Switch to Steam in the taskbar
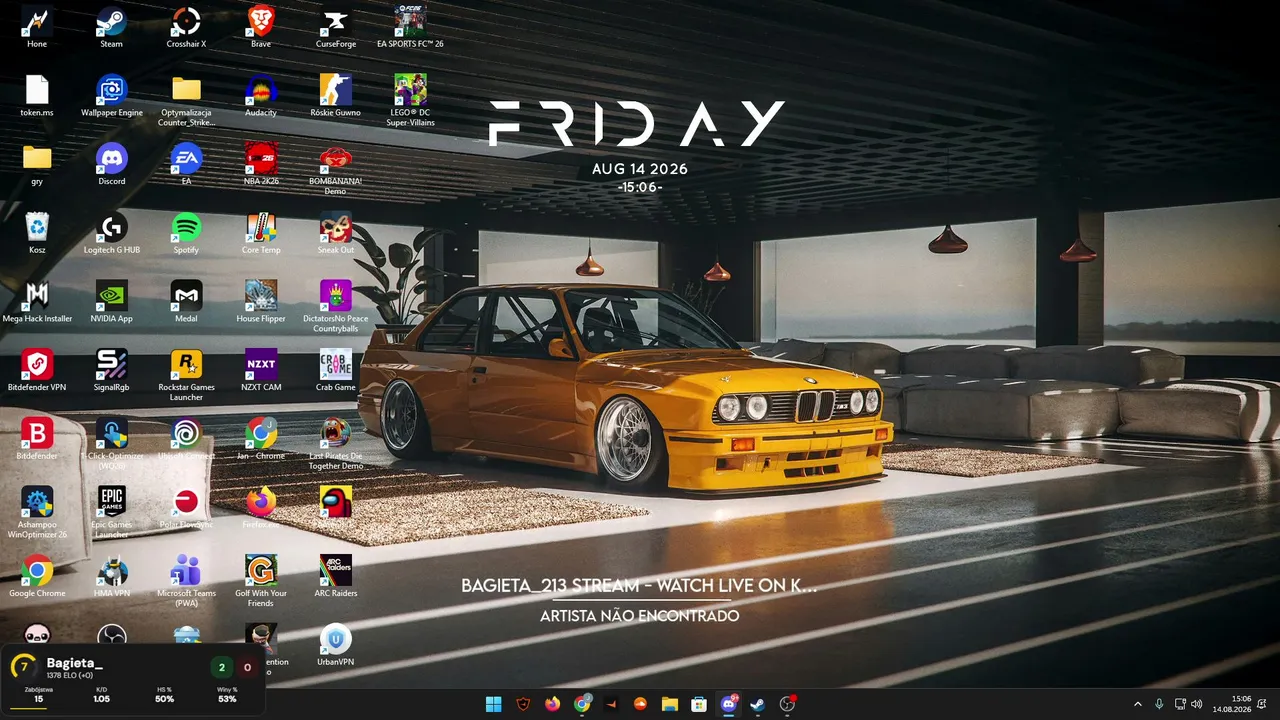 tap(758, 704)
